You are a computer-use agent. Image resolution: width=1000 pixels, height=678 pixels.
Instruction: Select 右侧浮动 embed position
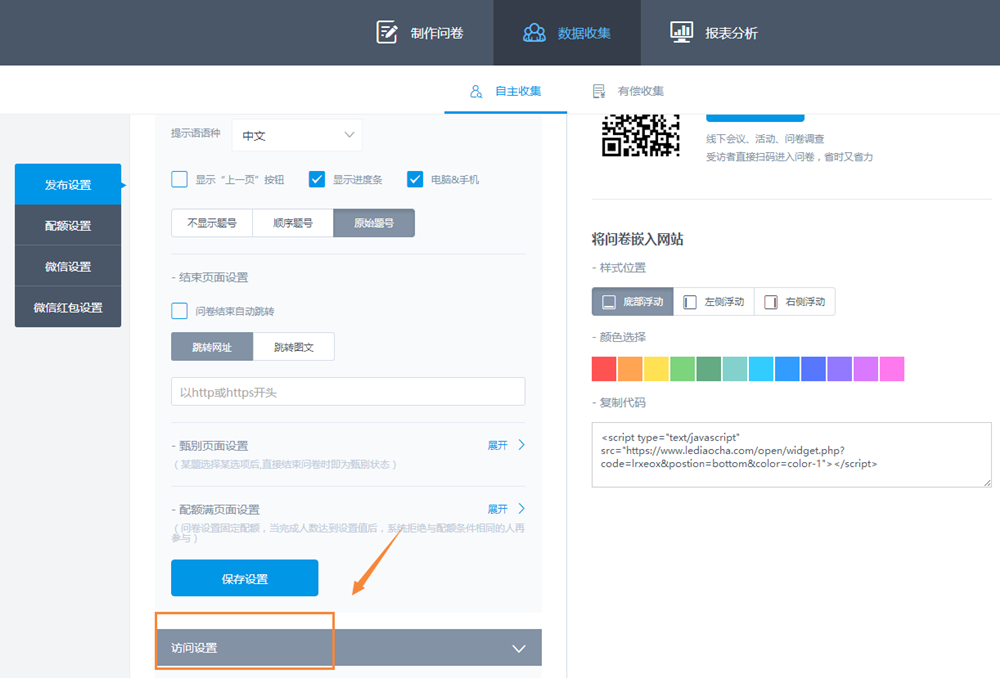[x=795, y=302]
